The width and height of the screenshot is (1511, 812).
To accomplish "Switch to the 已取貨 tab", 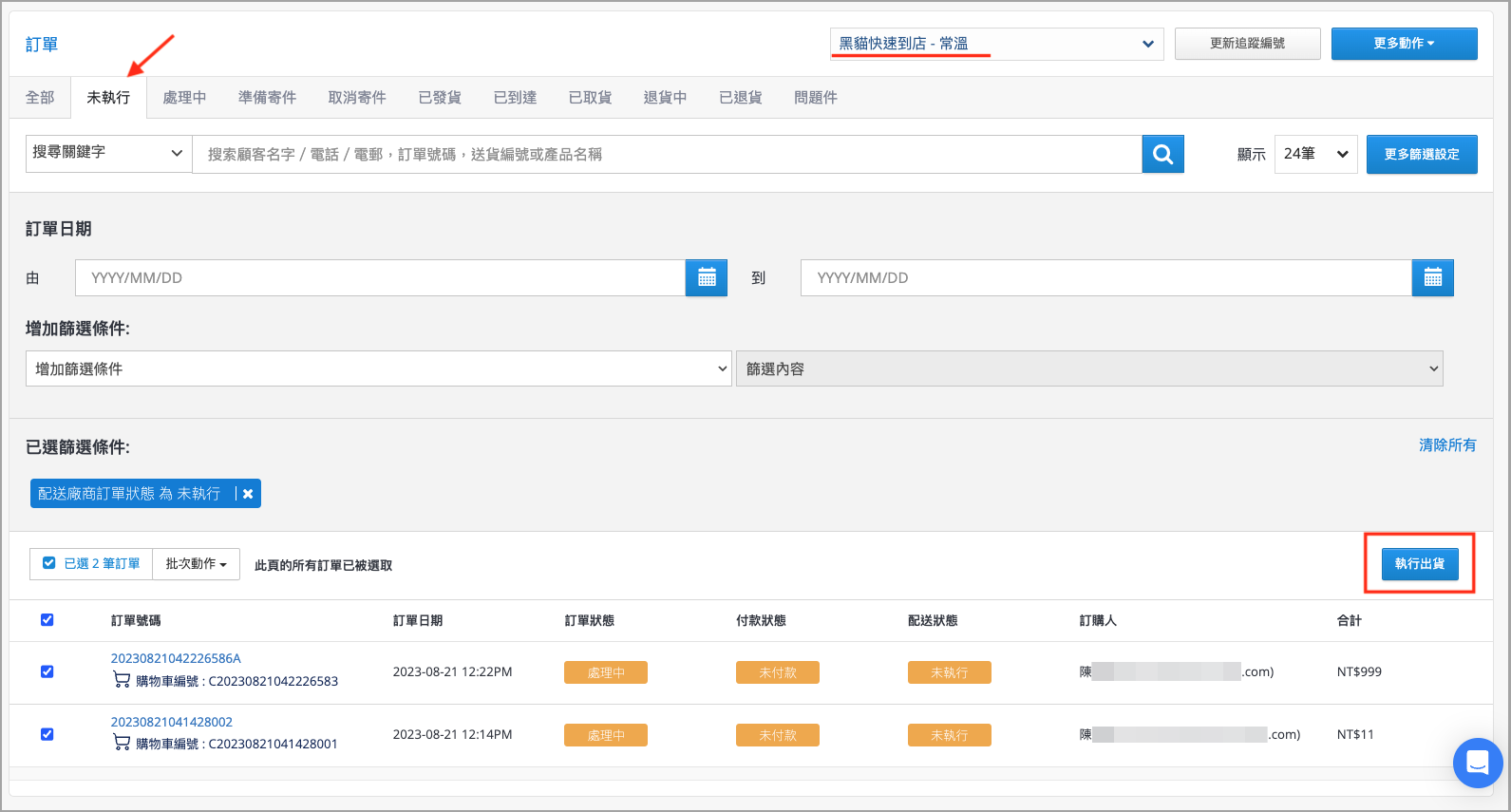I will [590, 98].
